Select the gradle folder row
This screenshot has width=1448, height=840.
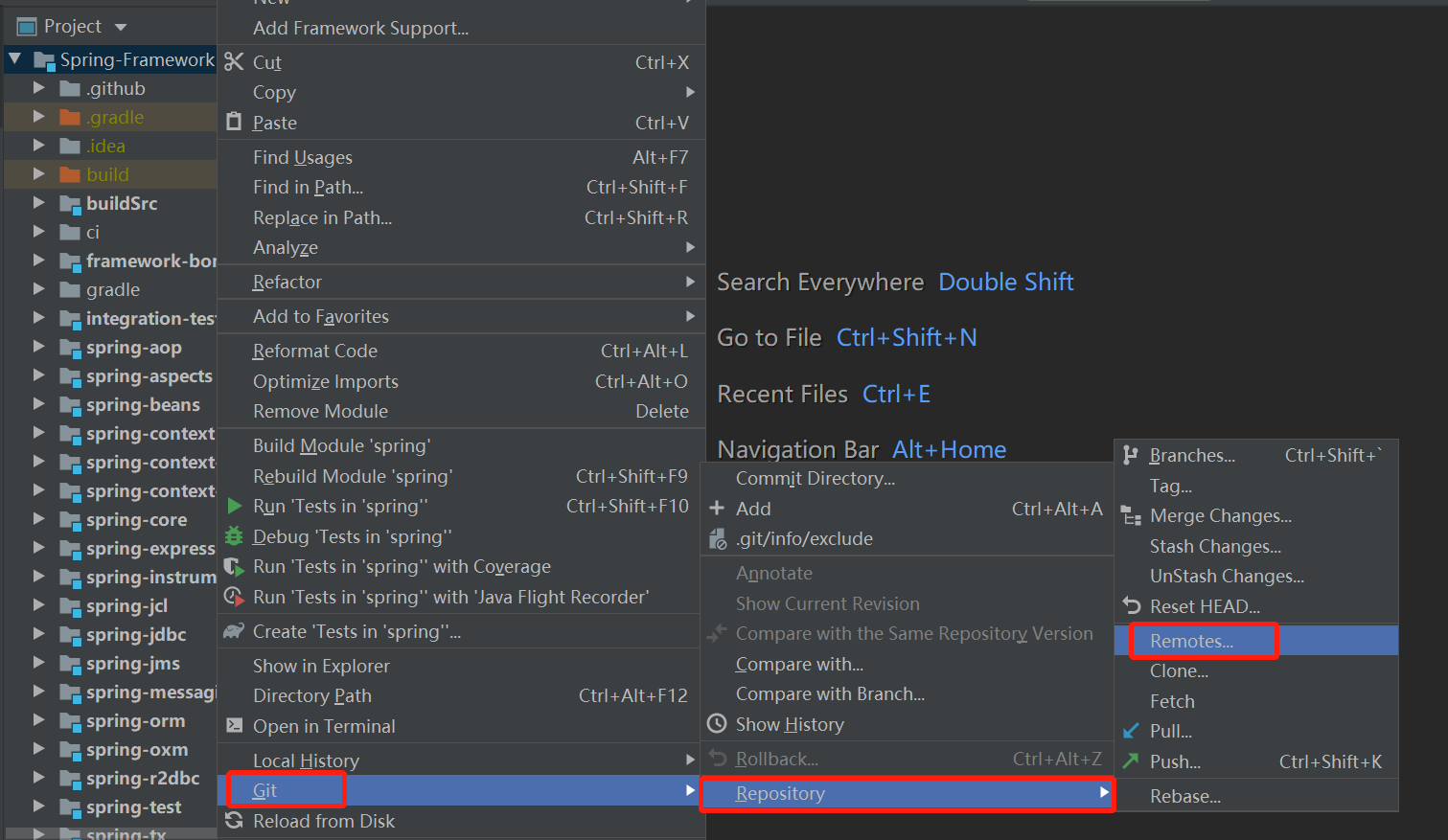110,289
